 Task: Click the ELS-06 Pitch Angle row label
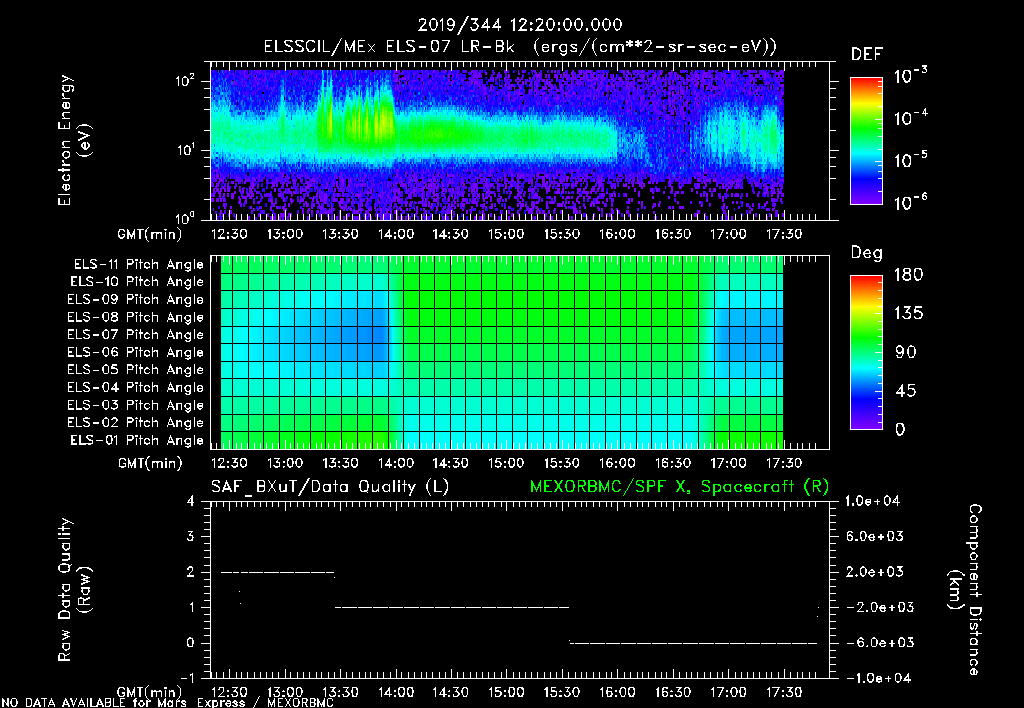[135, 352]
